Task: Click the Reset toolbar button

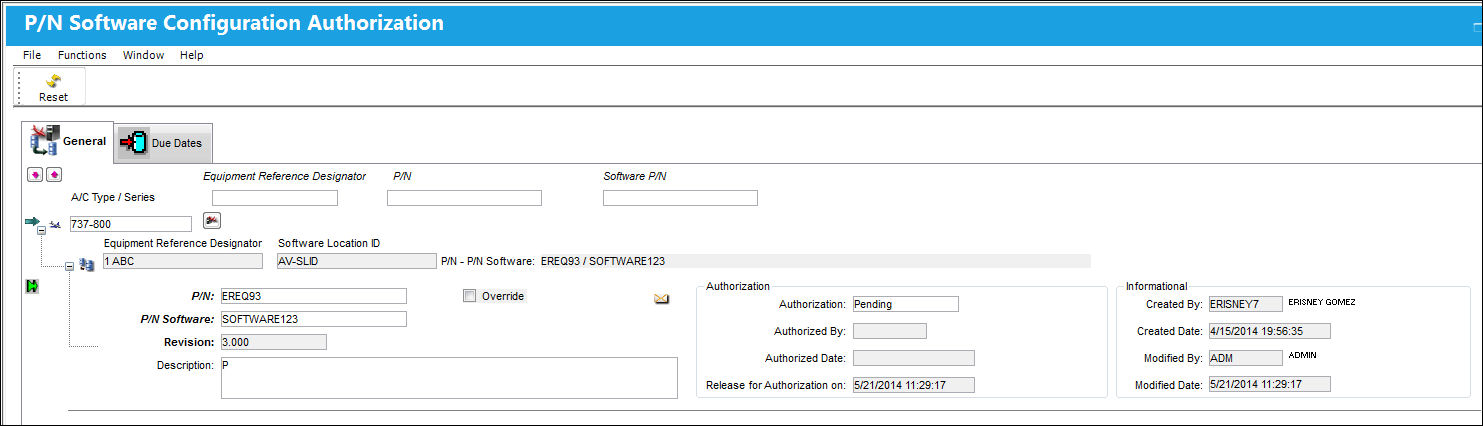Action: pos(53,88)
